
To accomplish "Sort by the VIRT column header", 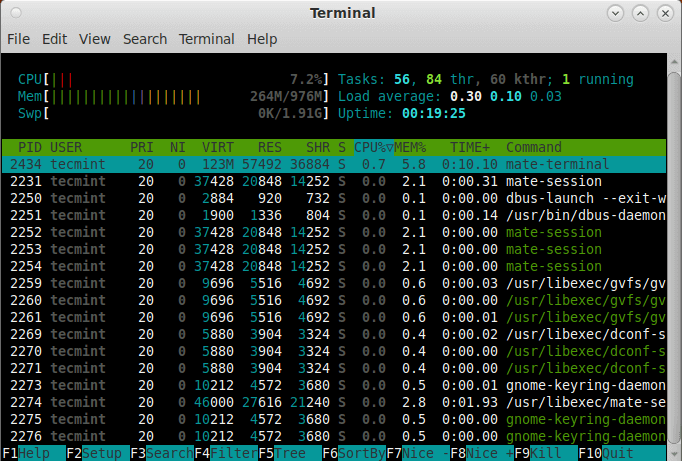I will tap(217, 147).
